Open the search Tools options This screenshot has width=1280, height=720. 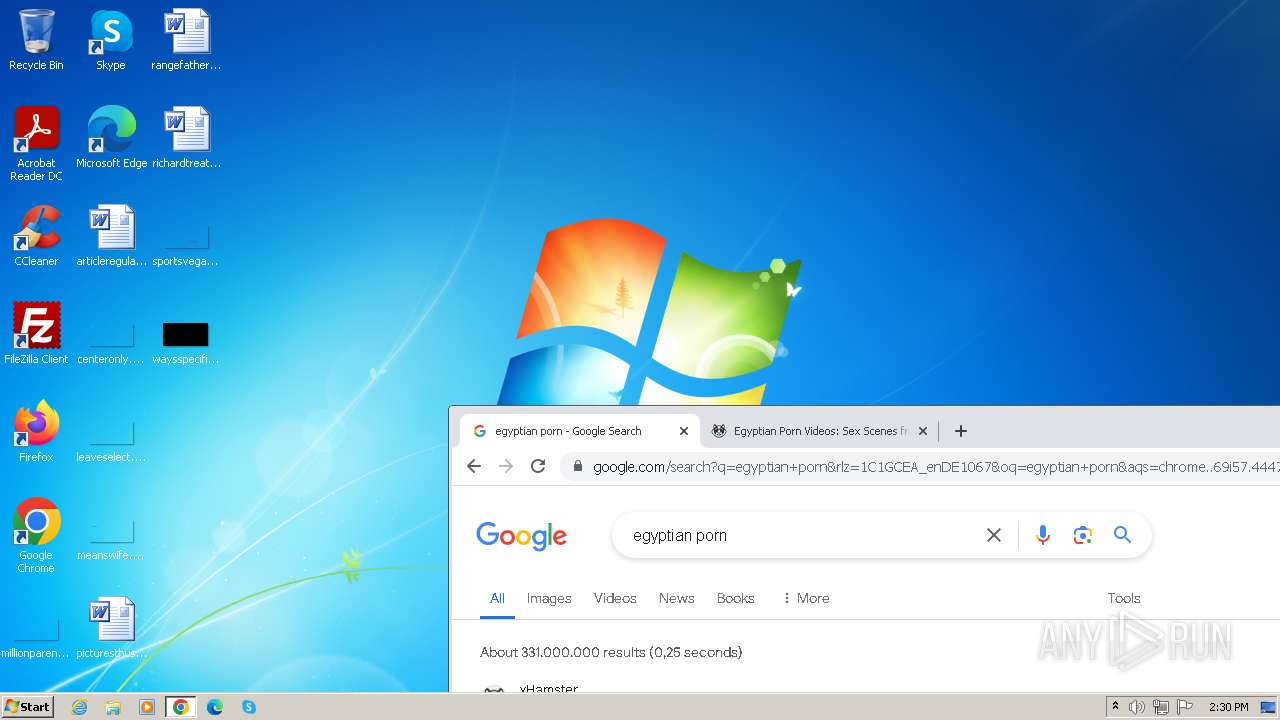[1124, 598]
